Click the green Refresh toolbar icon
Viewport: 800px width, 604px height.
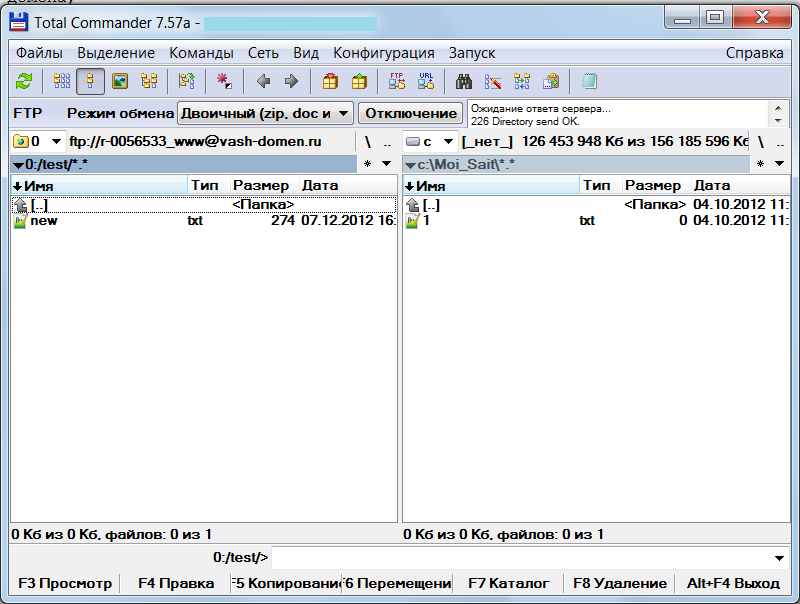24,81
